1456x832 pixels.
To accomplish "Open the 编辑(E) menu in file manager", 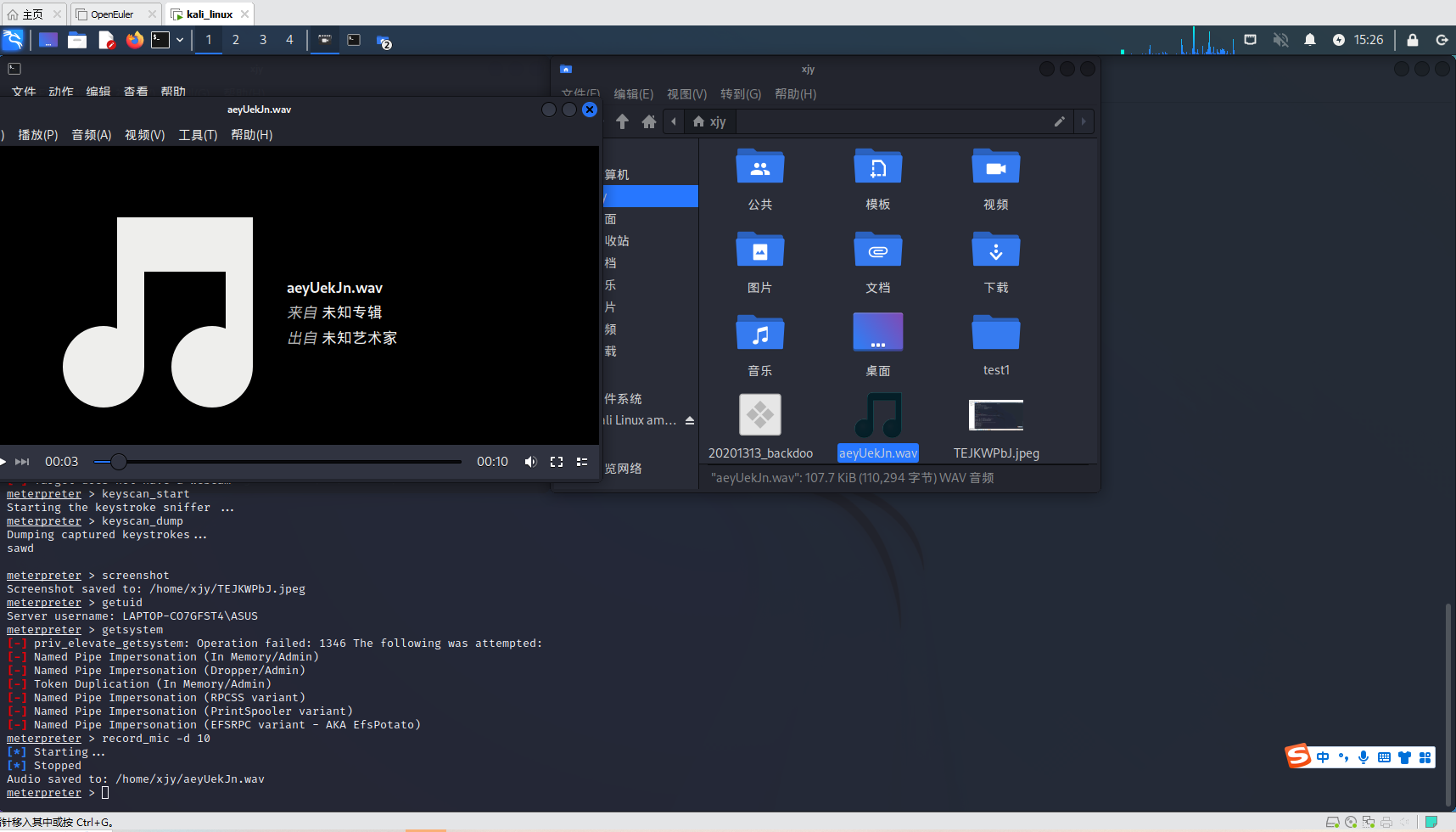I will click(634, 94).
